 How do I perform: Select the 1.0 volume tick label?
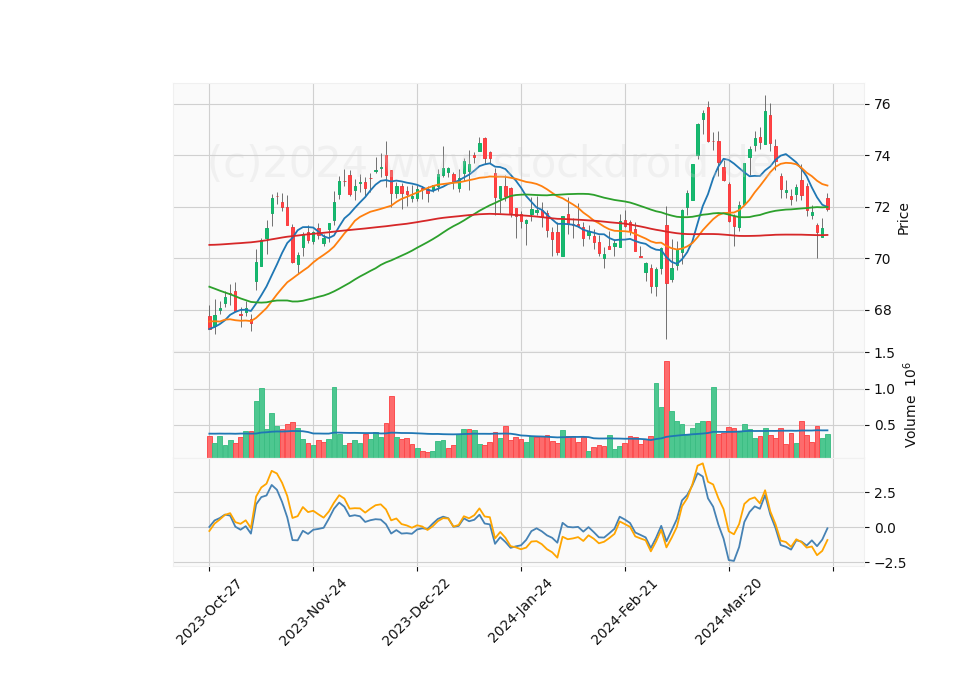[884, 389]
